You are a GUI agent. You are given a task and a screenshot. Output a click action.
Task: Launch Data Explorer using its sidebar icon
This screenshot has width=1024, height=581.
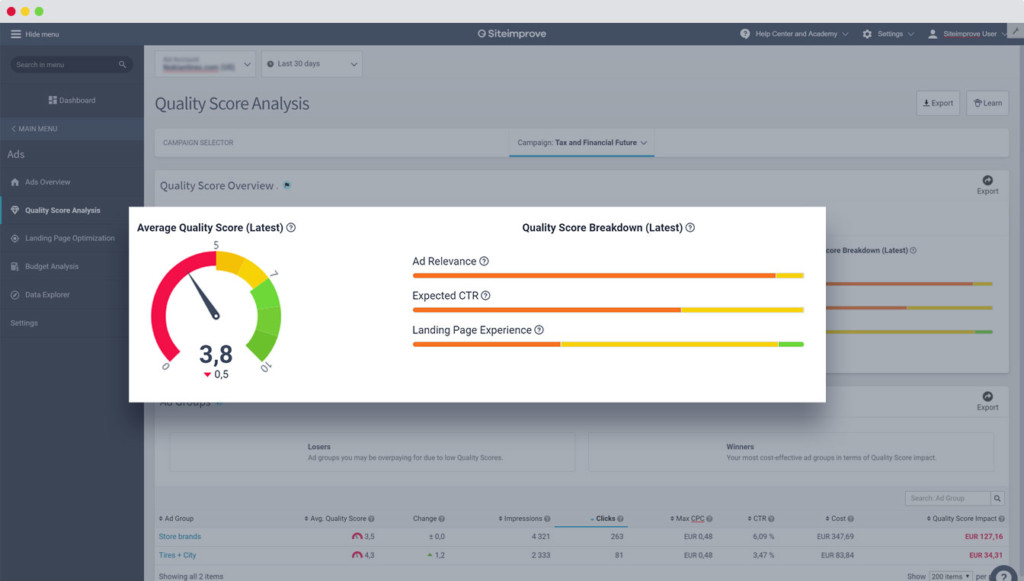[x=14, y=294]
